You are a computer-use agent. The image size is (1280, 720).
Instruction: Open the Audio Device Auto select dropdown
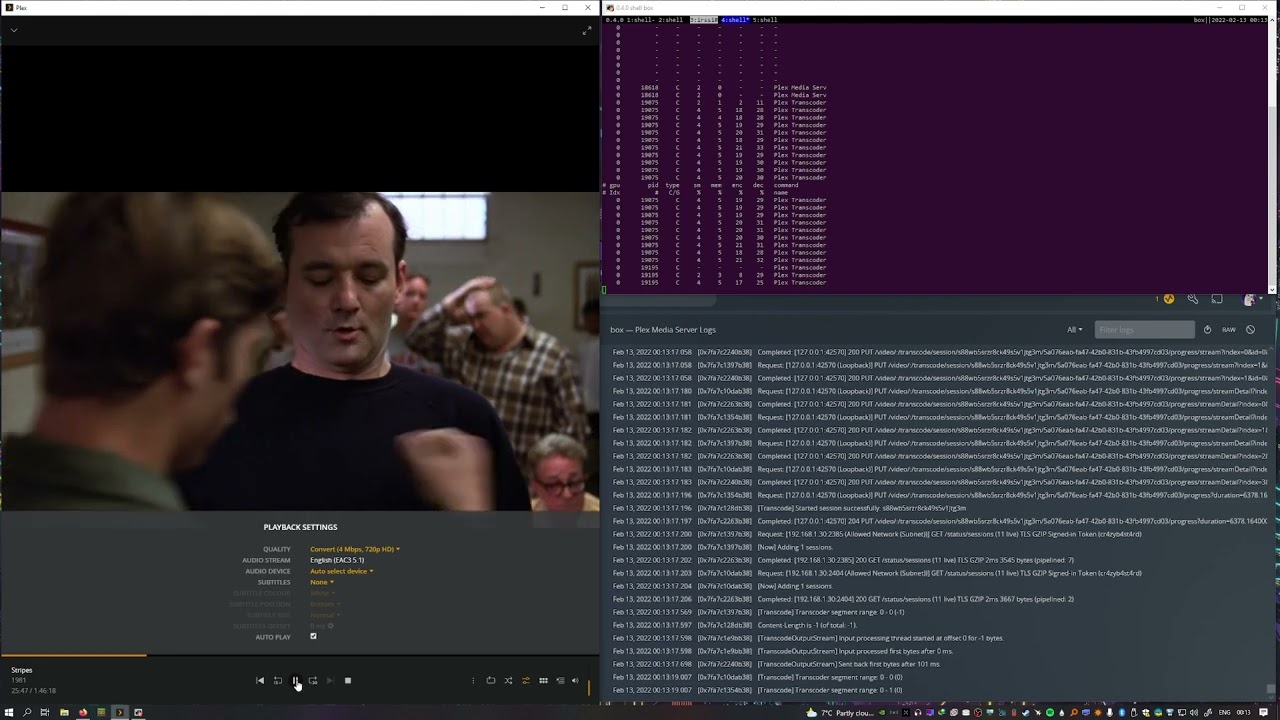pos(342,571)
